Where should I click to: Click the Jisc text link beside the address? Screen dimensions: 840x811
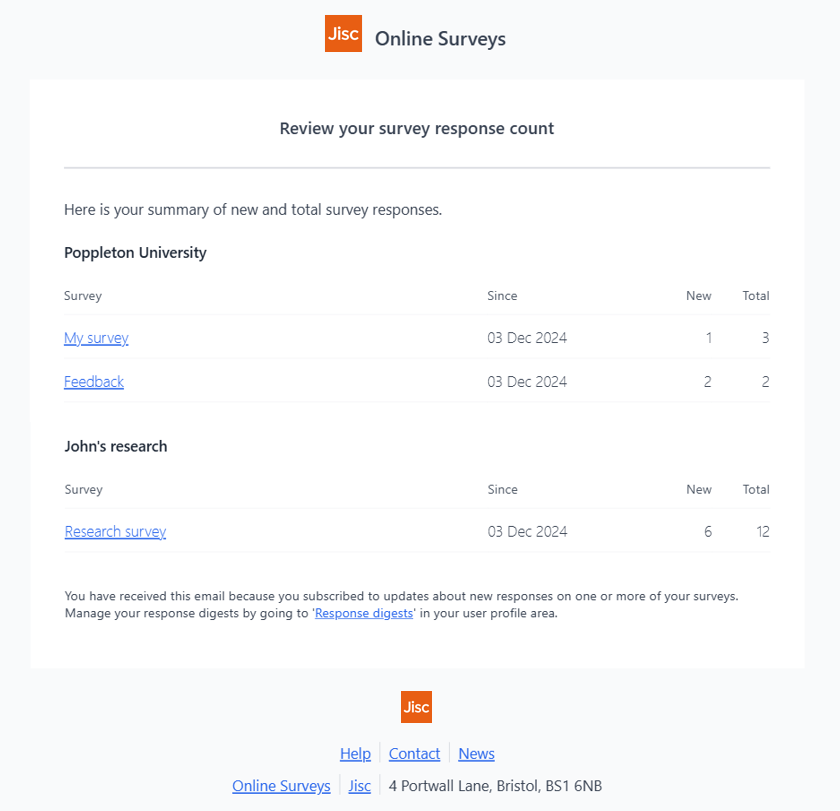click(359, 786)
